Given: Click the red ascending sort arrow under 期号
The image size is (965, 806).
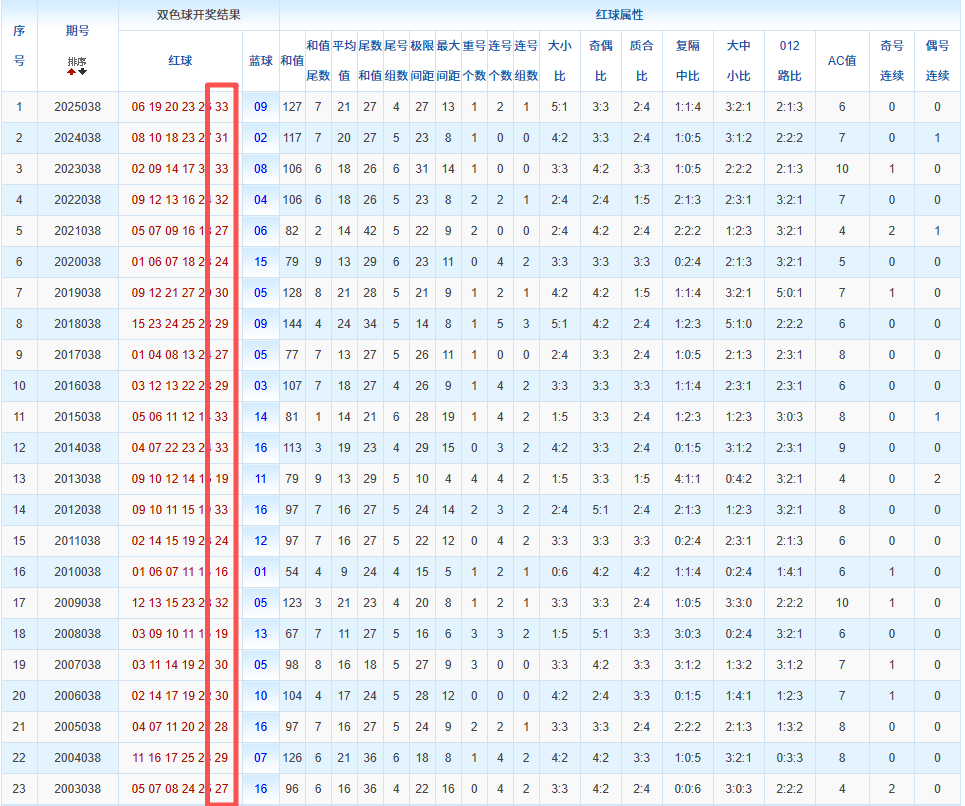Looking at the screenshot, I should 71,72.
